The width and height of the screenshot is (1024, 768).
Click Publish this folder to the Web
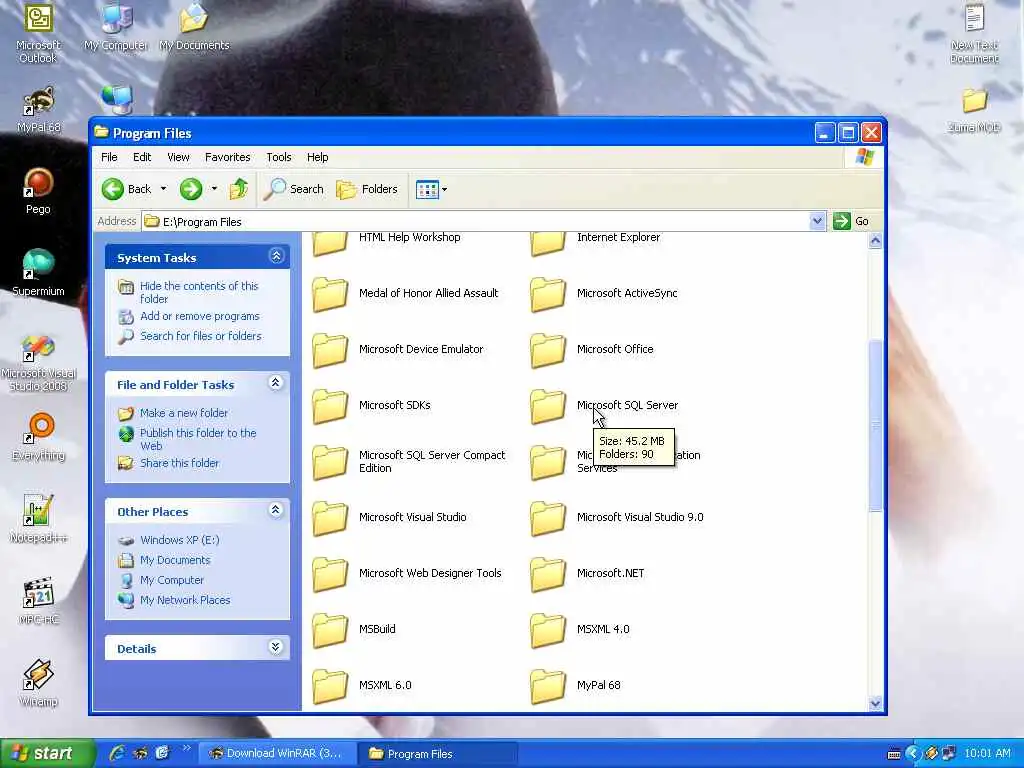[x=198, y=440]
